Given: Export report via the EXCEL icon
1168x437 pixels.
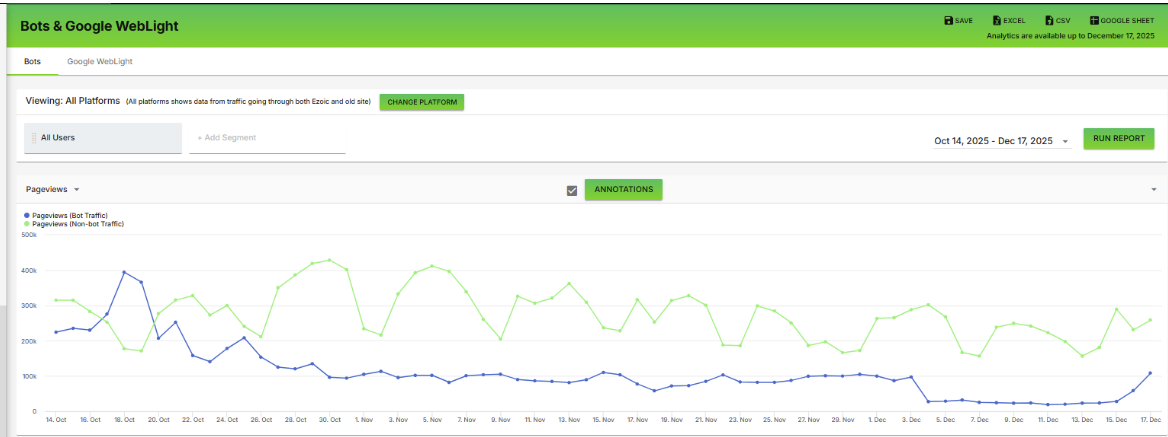Looking at the screenshot, I should [997, 21].
